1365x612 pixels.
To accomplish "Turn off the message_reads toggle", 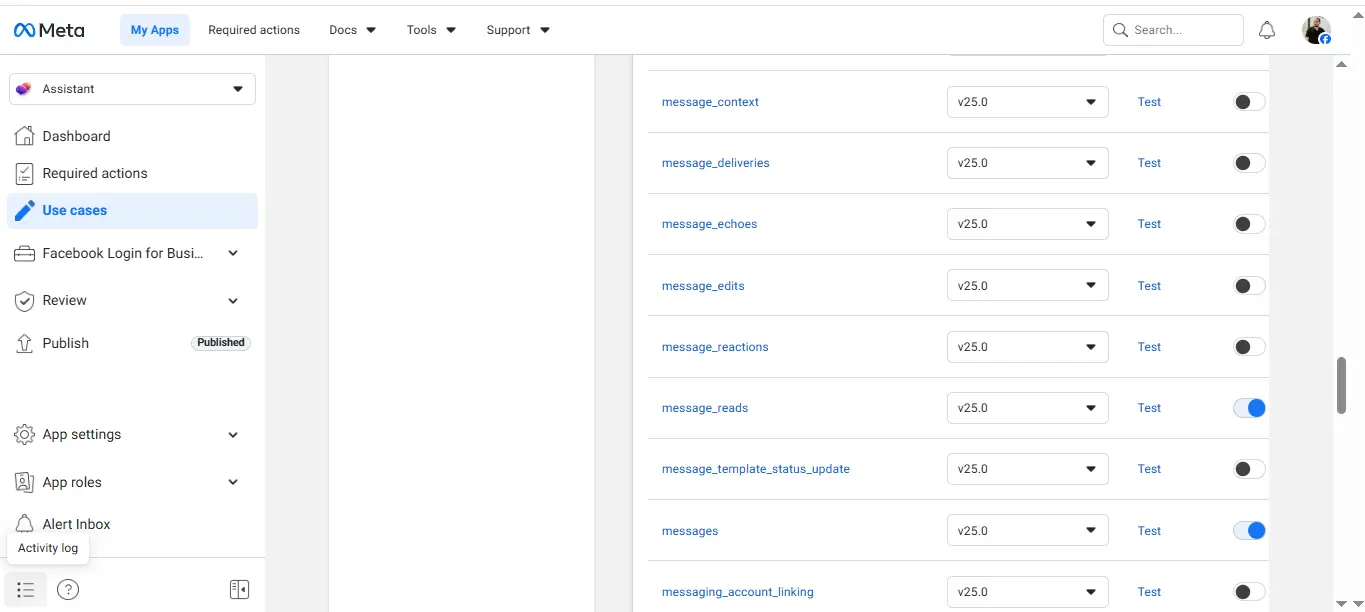I will tap(1248, 407).
